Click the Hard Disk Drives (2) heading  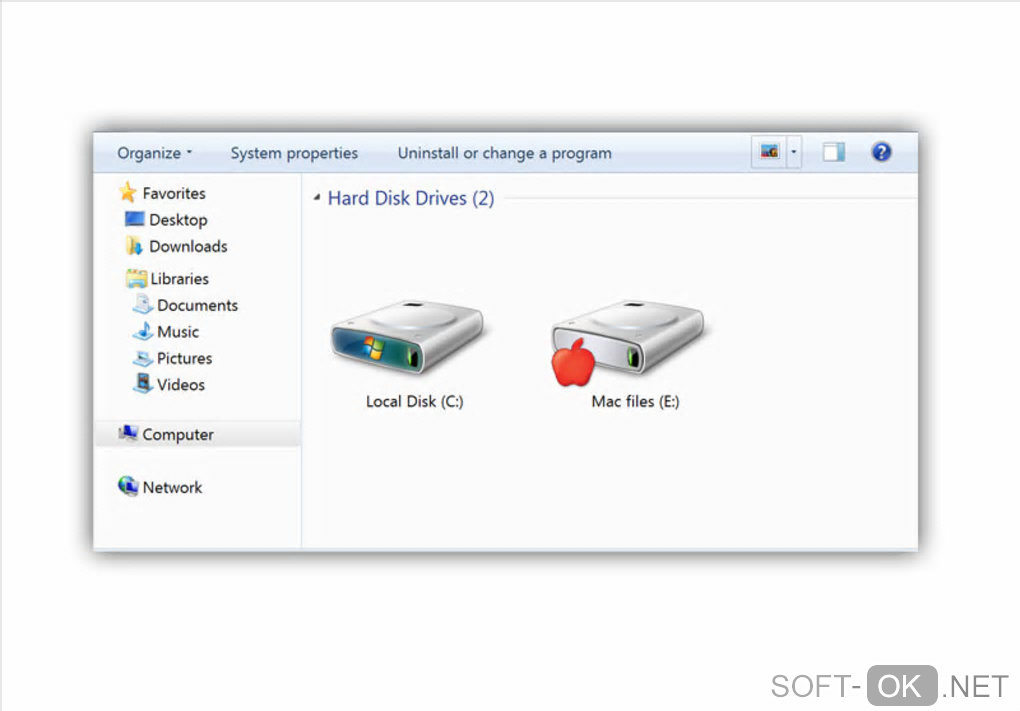[x=410, y=198]
